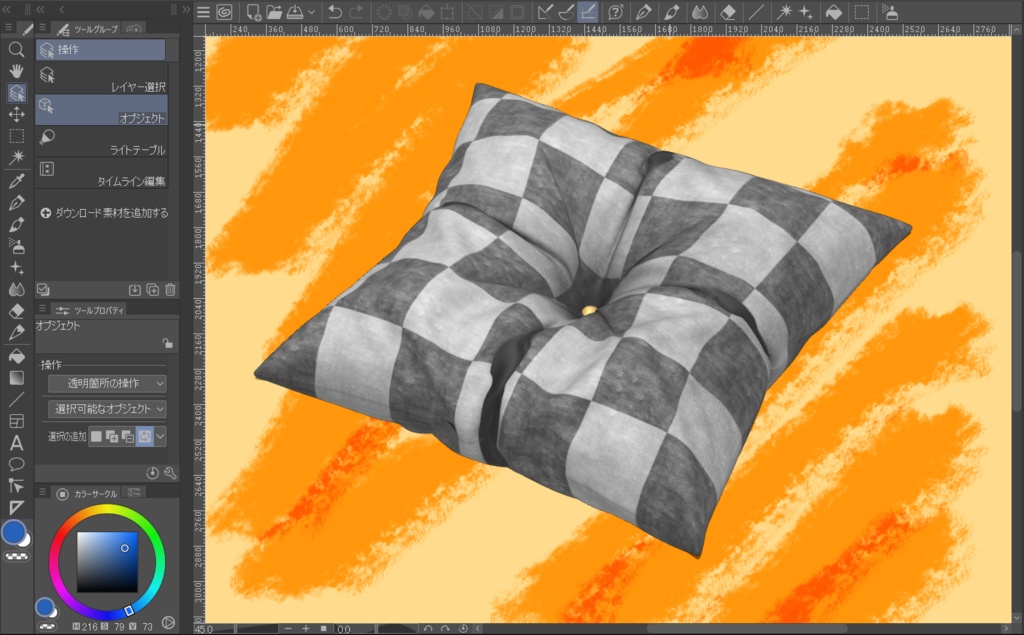Choose the タイムライン編集 sub tool
This screenshot has width=1024, height=635.
pyautogui.click(x=102, y=173)
